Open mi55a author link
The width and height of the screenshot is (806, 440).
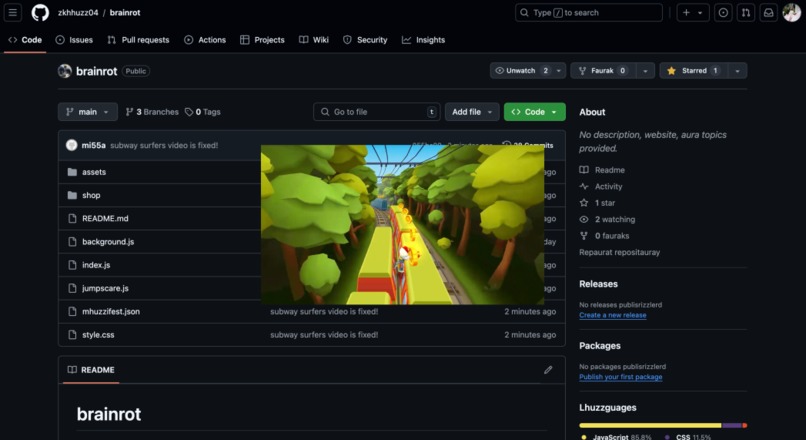[x=94, y=145]
